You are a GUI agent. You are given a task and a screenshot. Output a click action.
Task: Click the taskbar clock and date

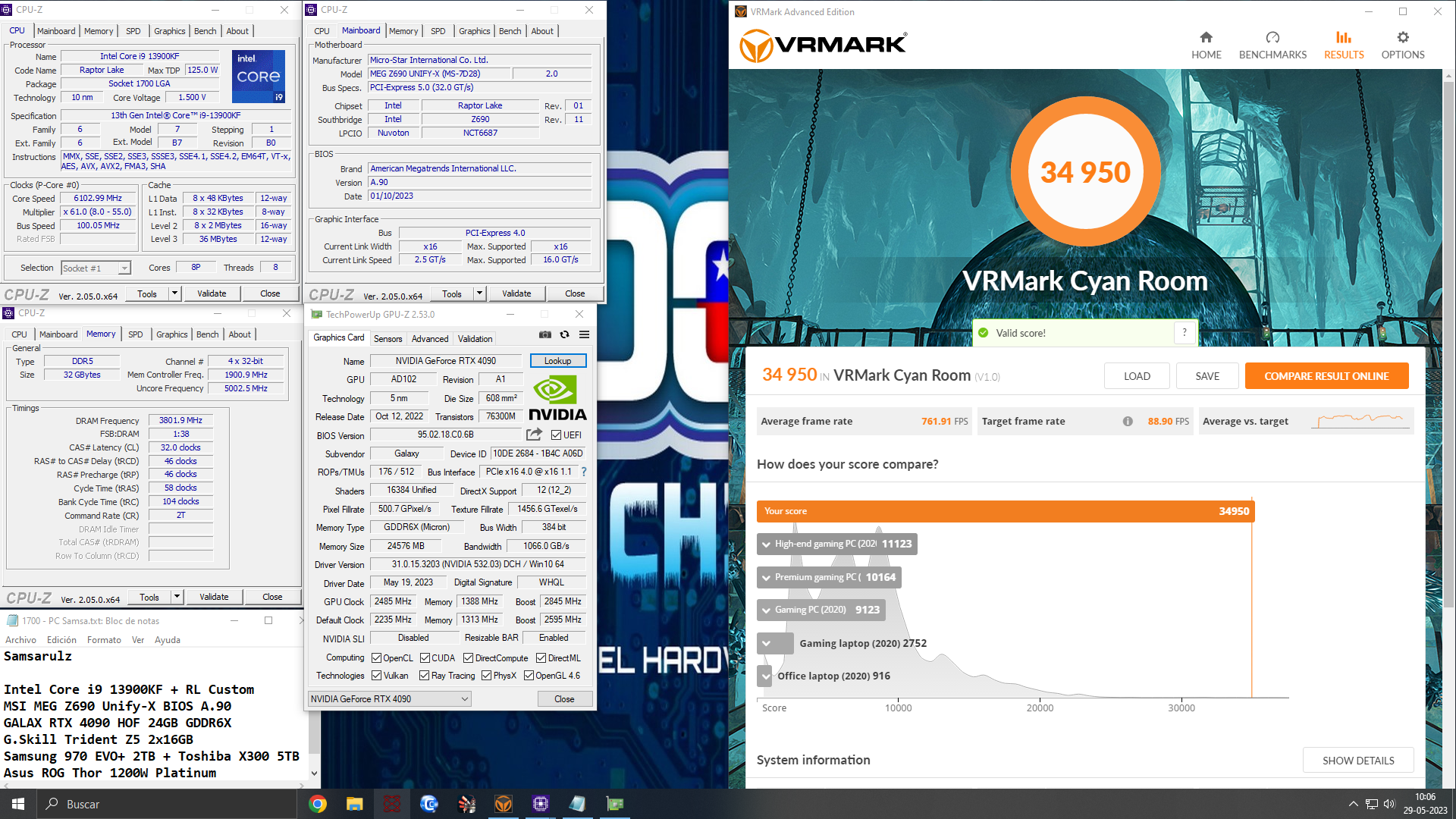[x=1425, y=804]
